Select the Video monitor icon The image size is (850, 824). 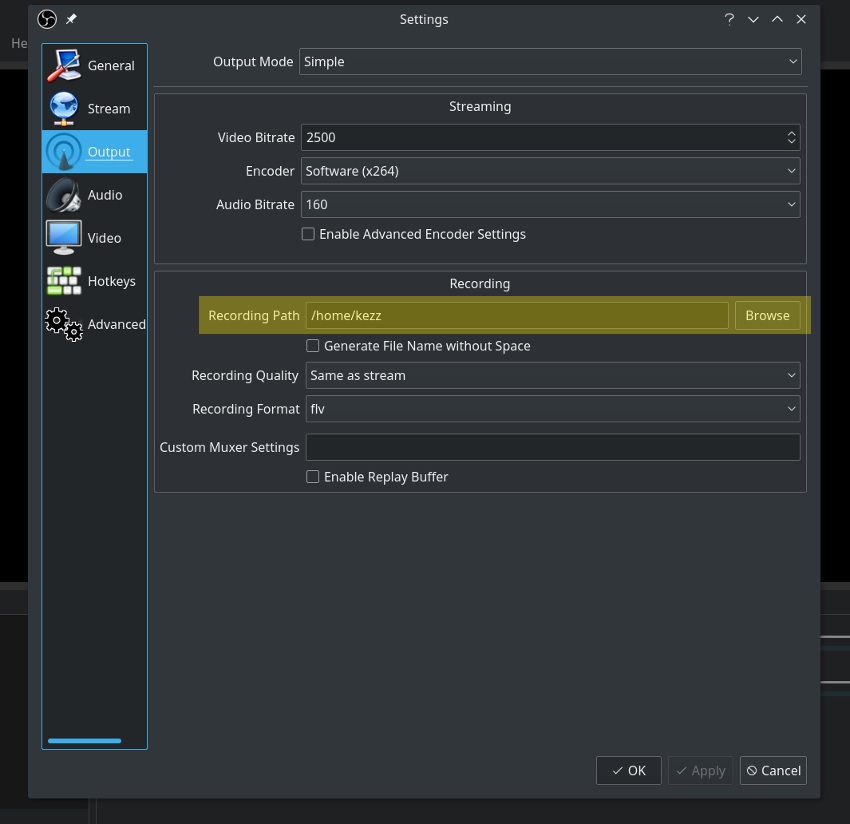(x=63, y=237)
